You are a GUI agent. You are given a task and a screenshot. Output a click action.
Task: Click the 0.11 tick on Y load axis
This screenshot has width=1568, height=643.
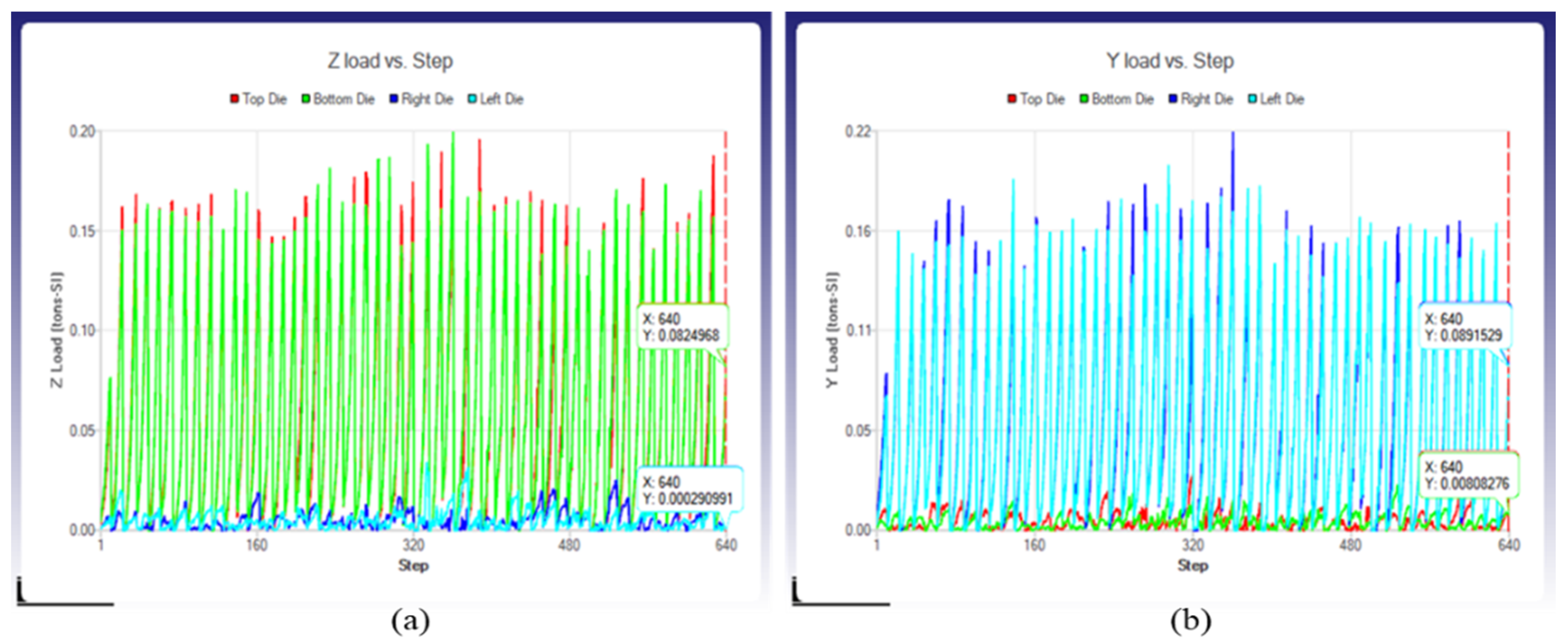(x=858, y=331)
